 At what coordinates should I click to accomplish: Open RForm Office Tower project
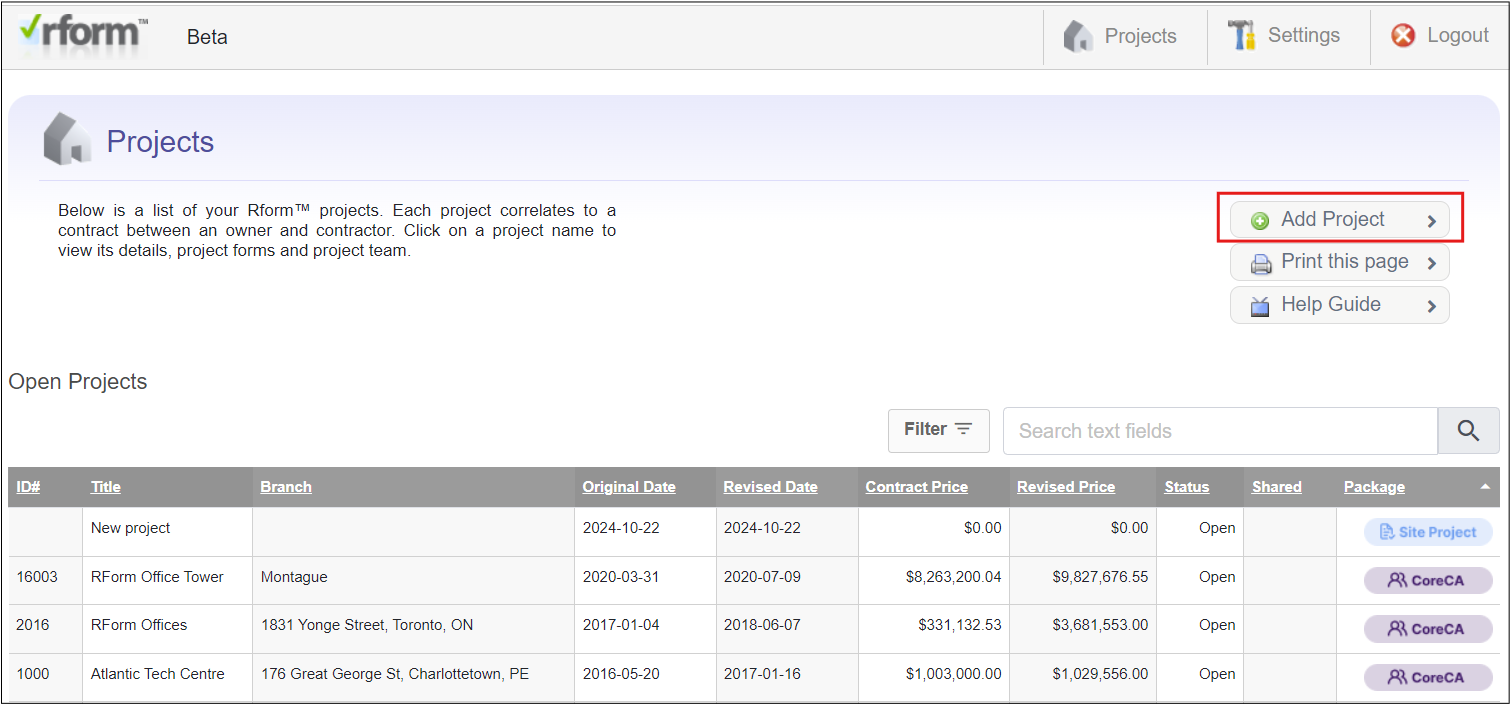click(157, 577)
